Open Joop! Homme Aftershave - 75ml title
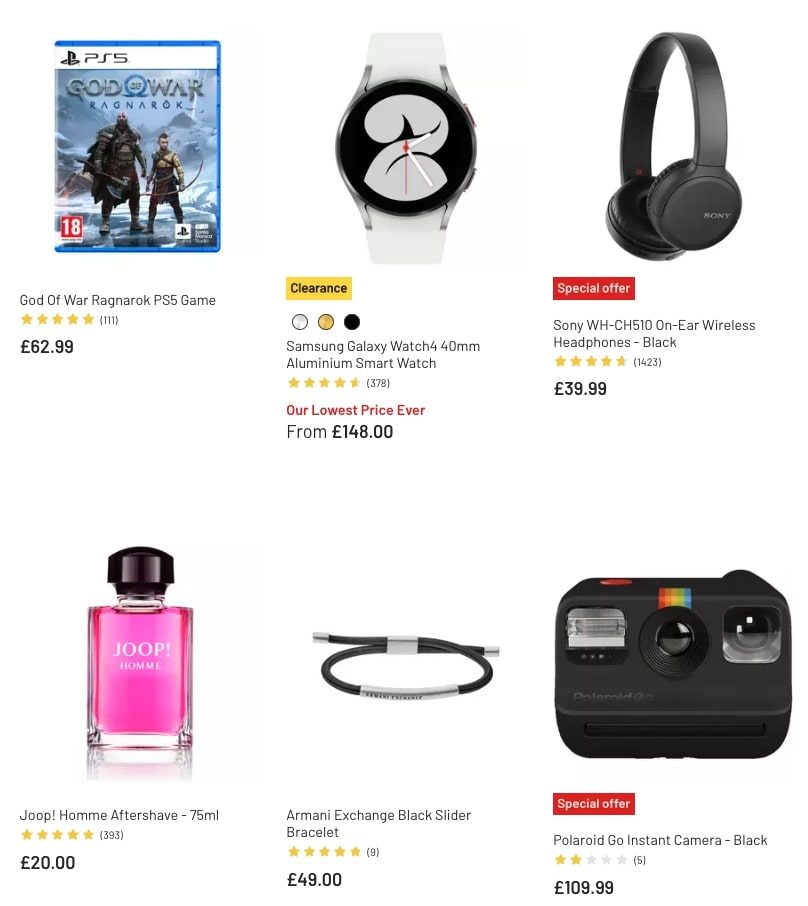Viewport: 808px width, 906px height. point(120,815)
